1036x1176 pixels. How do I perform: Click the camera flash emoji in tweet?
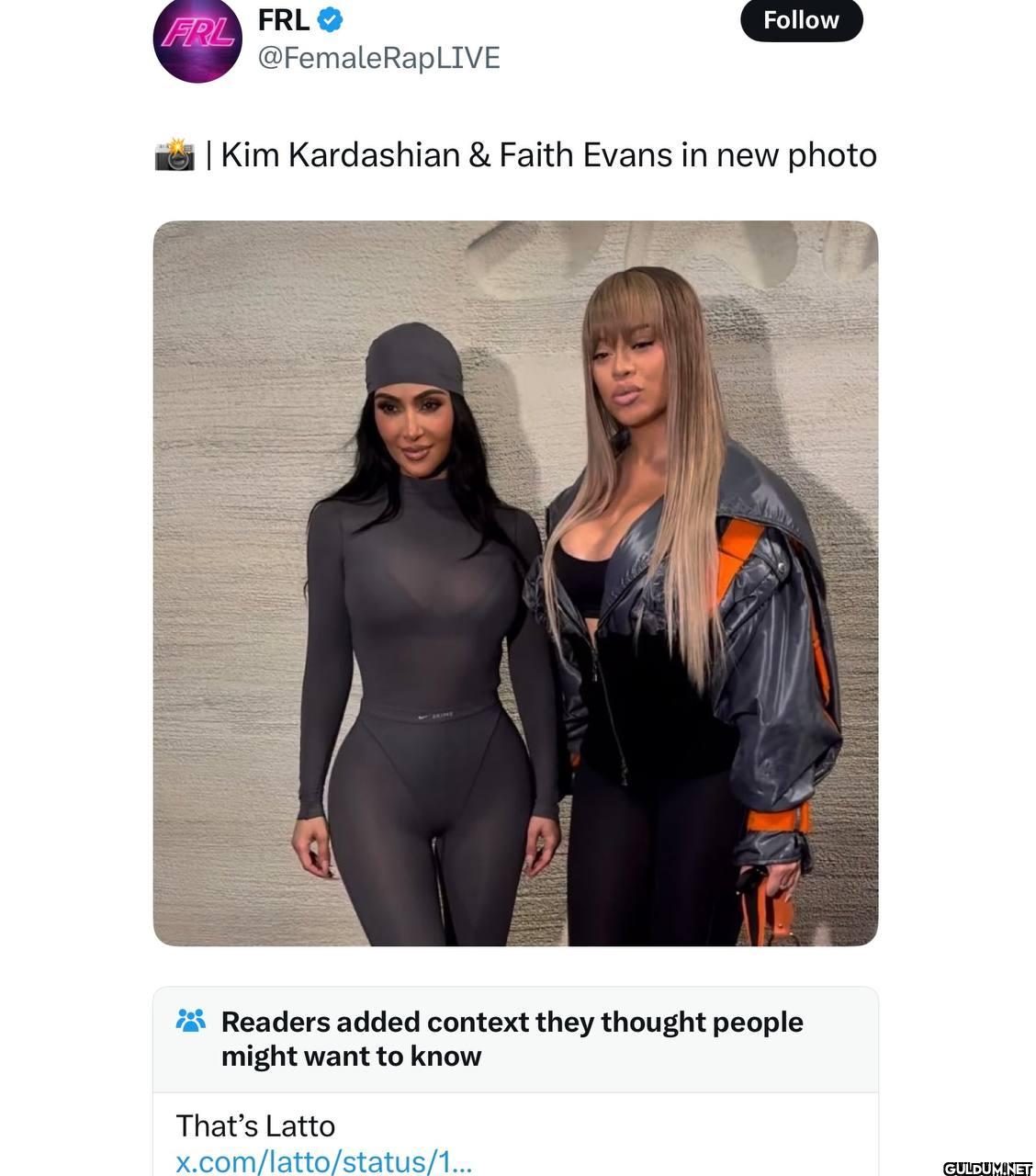tap(175, 155)
